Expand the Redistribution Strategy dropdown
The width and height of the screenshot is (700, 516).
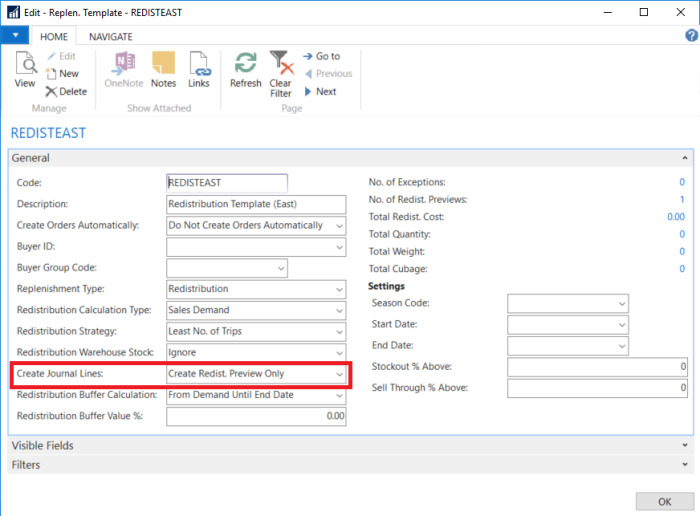pyautogui.click(x=339, y=331)
